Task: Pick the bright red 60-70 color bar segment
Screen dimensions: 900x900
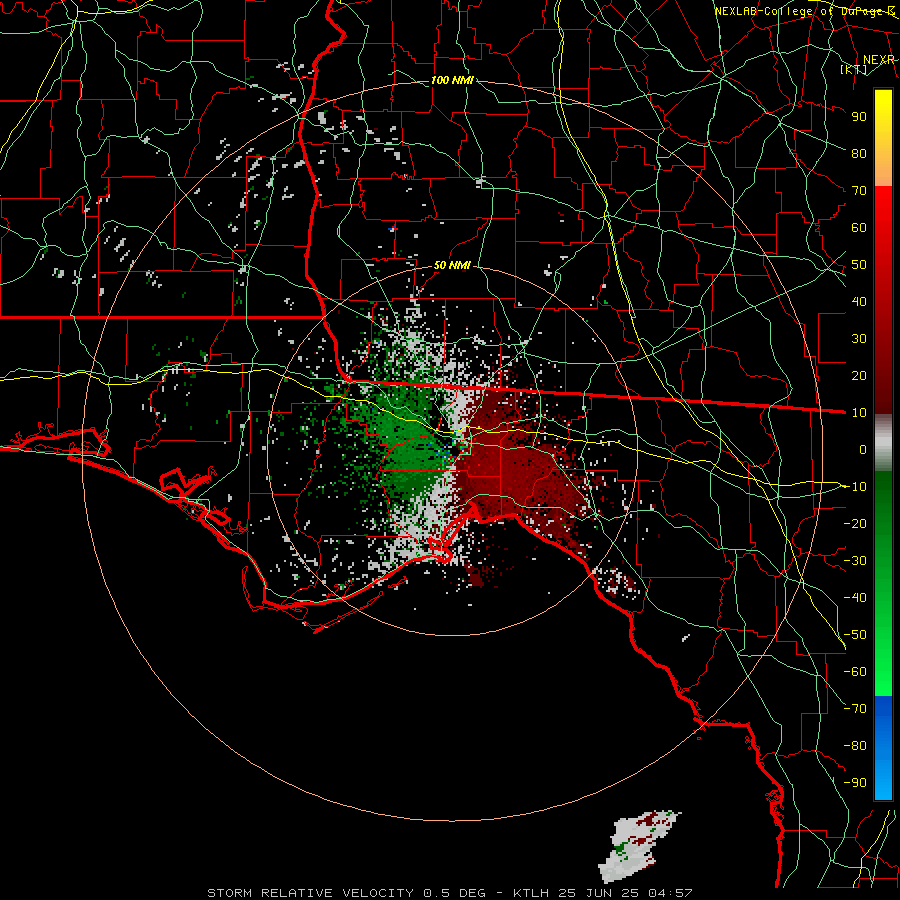Action: [x=883, y=208]
